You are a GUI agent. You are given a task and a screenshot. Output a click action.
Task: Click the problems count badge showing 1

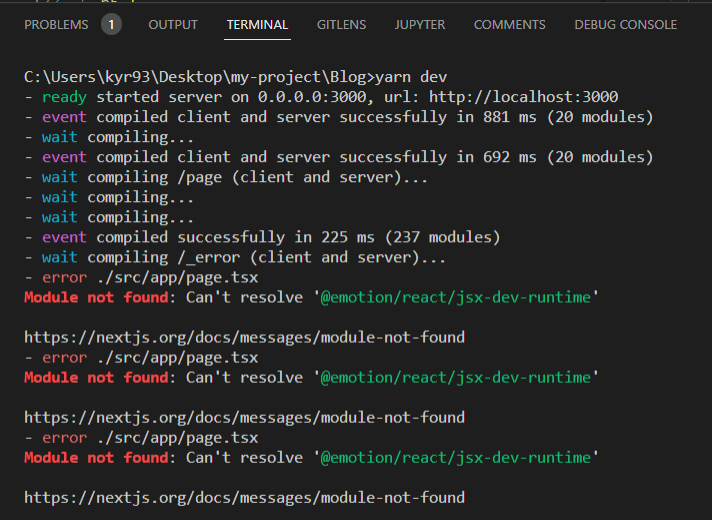pyautogui.click(x=111, y=25)
